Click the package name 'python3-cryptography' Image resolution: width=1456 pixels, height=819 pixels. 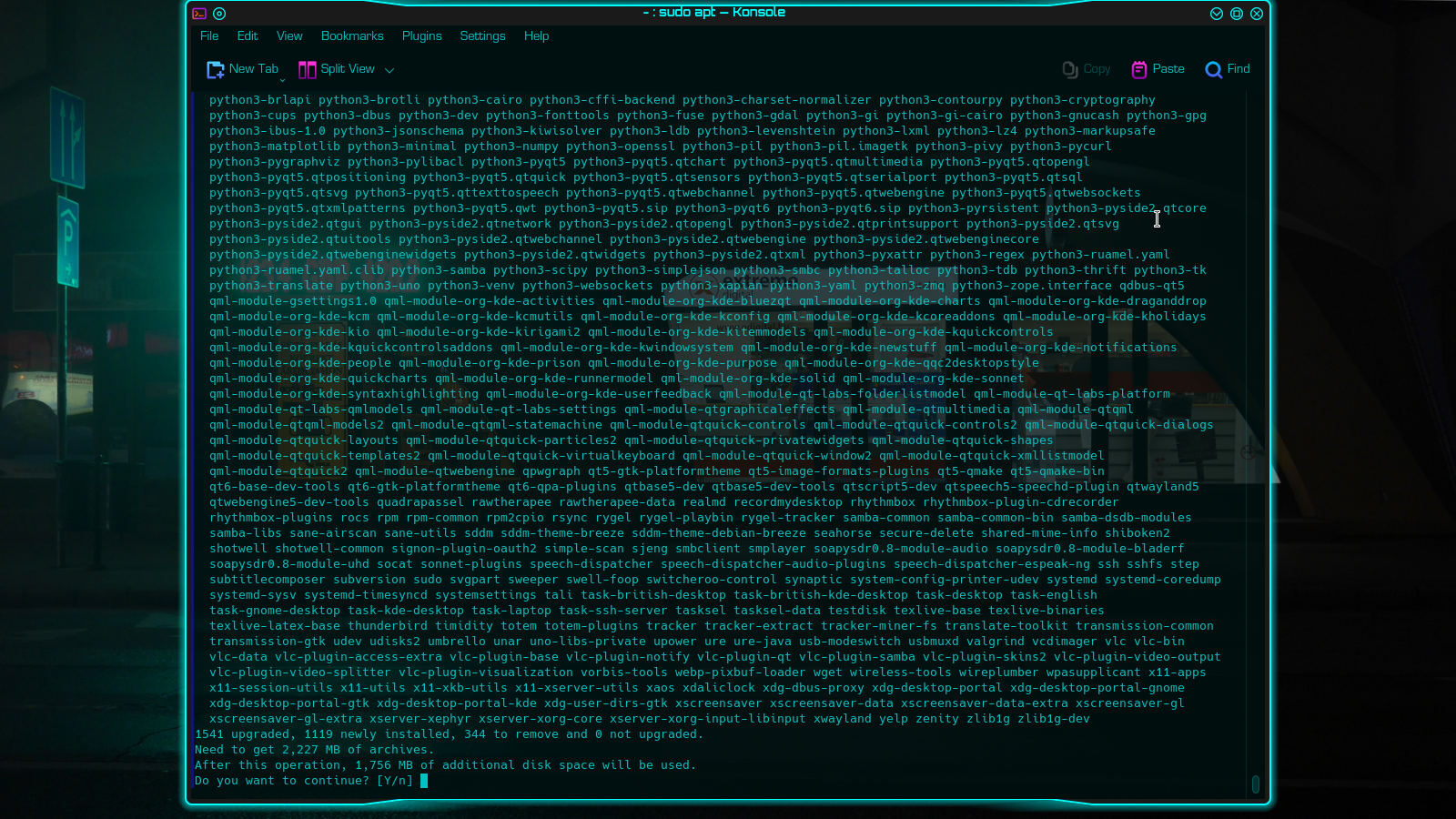[1083, 100]
